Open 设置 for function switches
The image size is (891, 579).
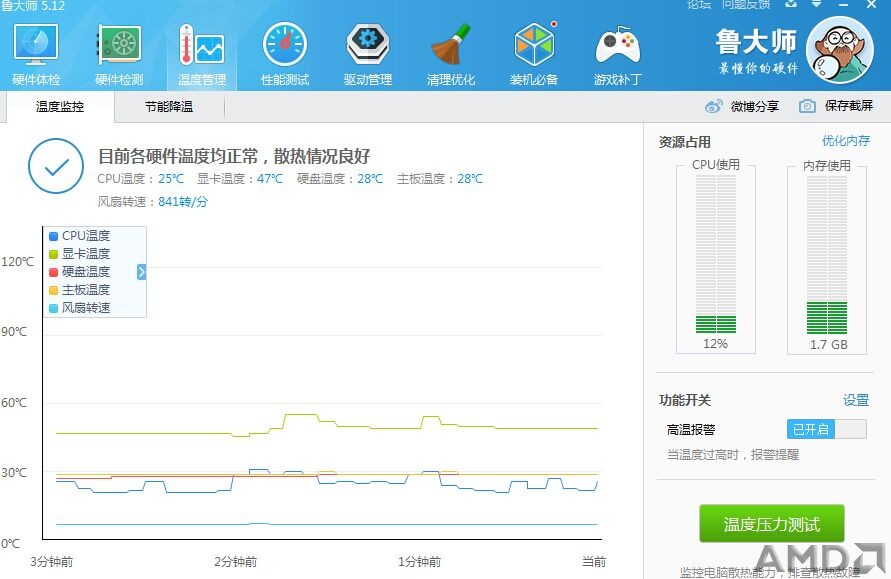[x=856, y=400]
